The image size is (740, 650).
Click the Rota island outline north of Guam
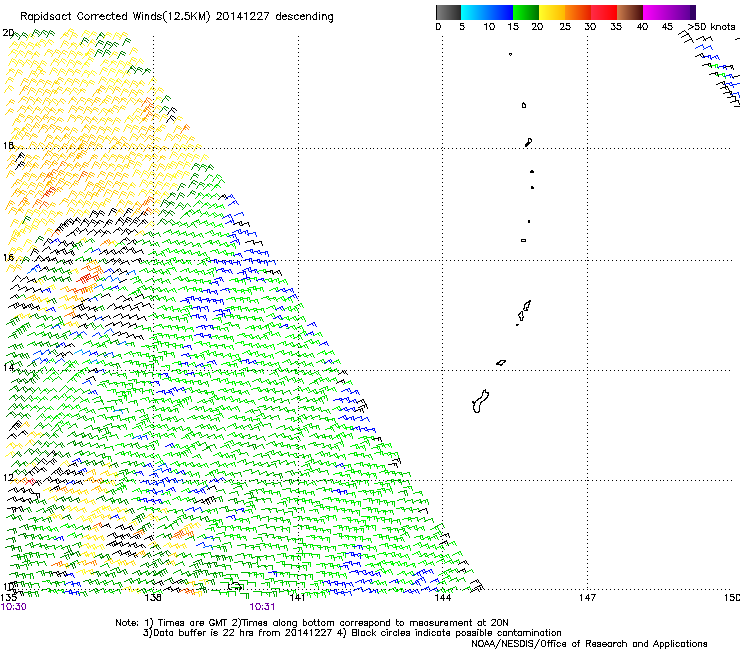pyautogui.click(x=501, y=363)
